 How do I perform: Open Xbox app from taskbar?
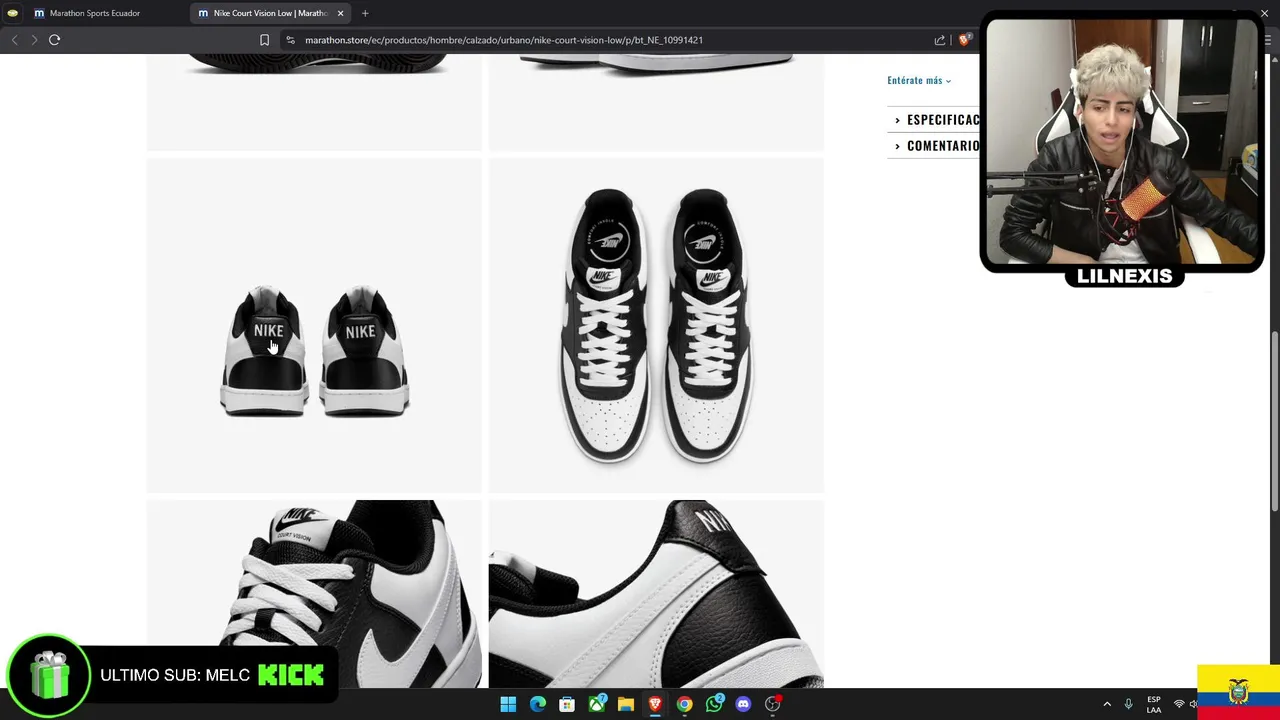pos(597,704)
